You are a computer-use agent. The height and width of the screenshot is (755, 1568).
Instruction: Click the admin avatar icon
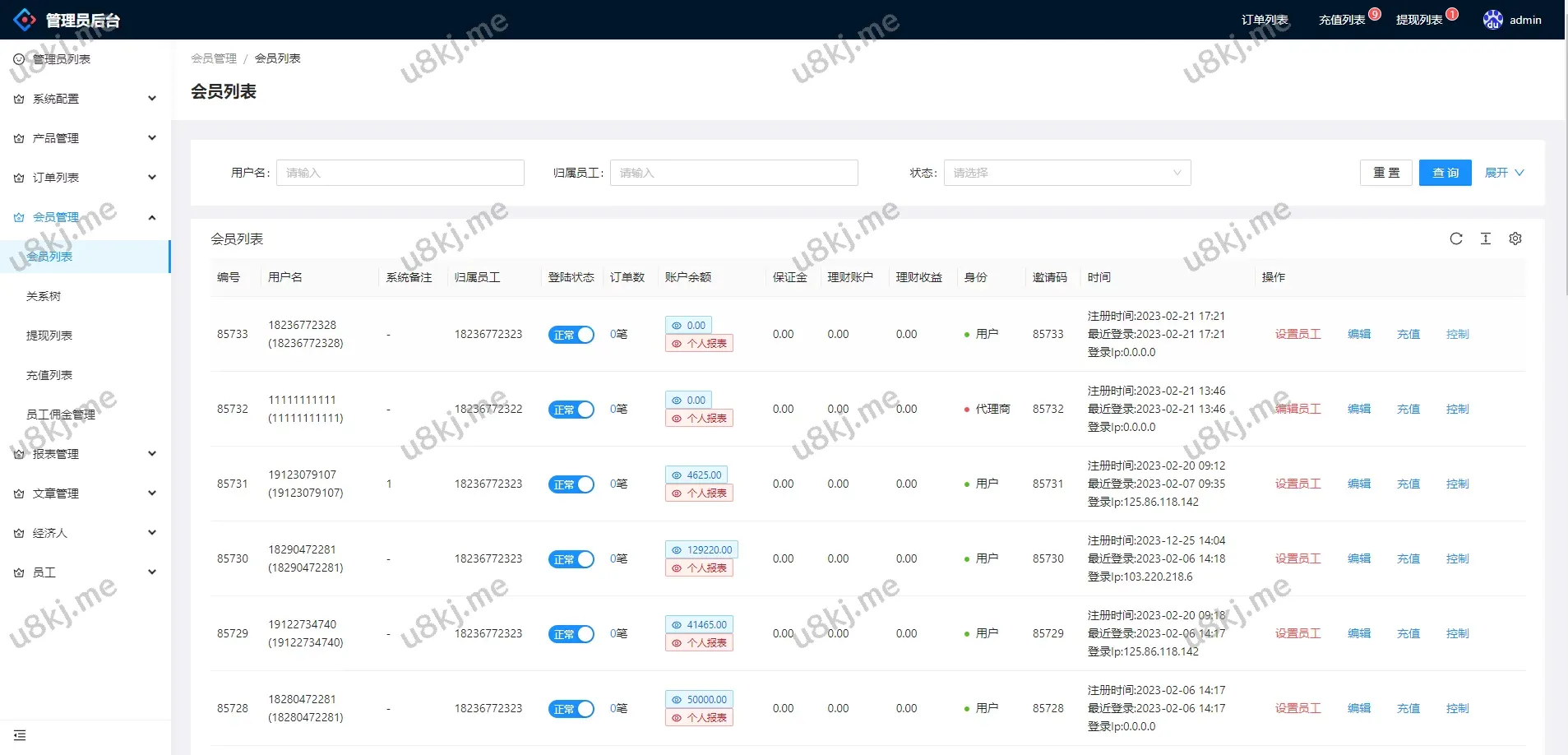1492,20
